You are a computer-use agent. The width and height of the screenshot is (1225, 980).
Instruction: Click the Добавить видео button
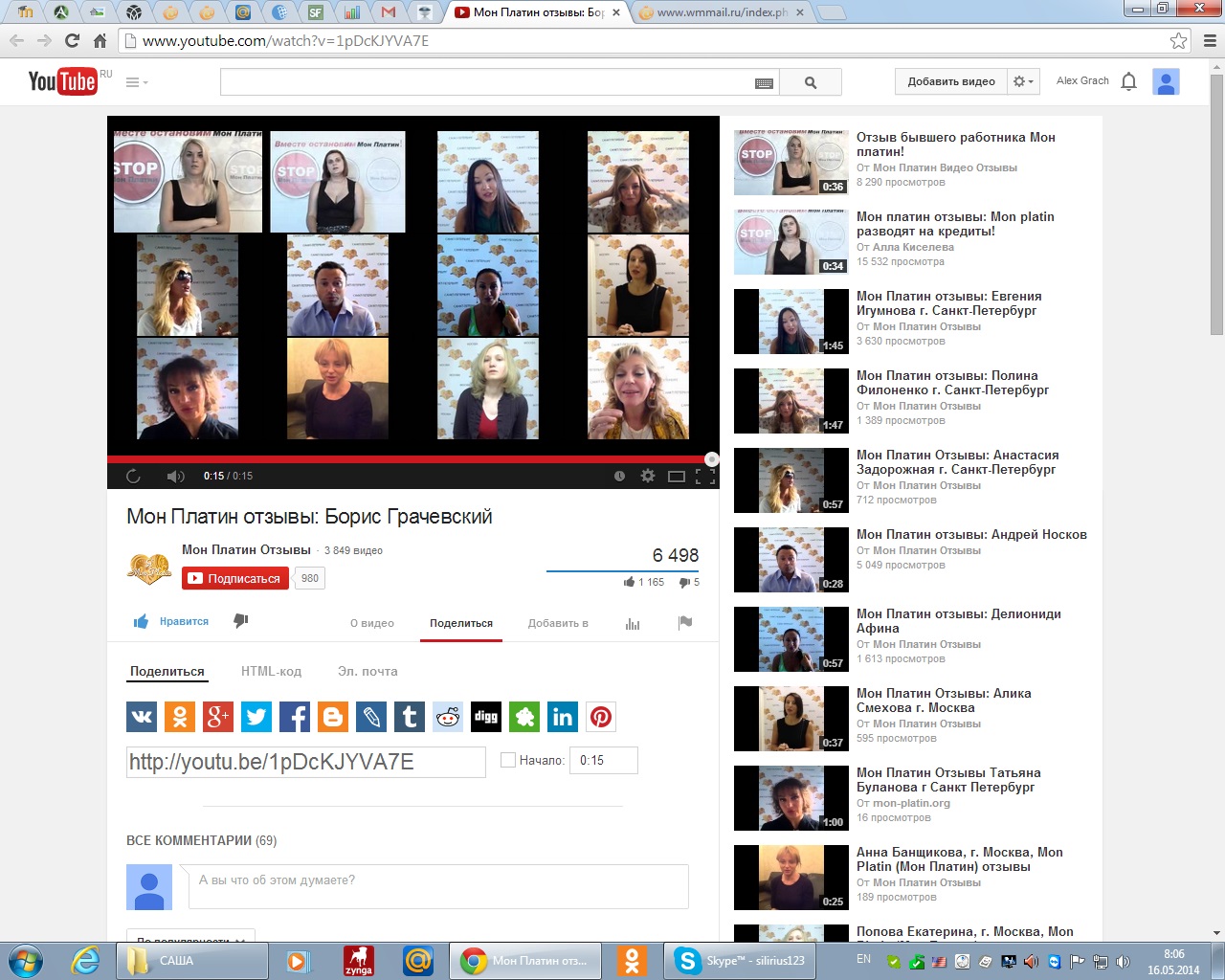click(951, 81)
